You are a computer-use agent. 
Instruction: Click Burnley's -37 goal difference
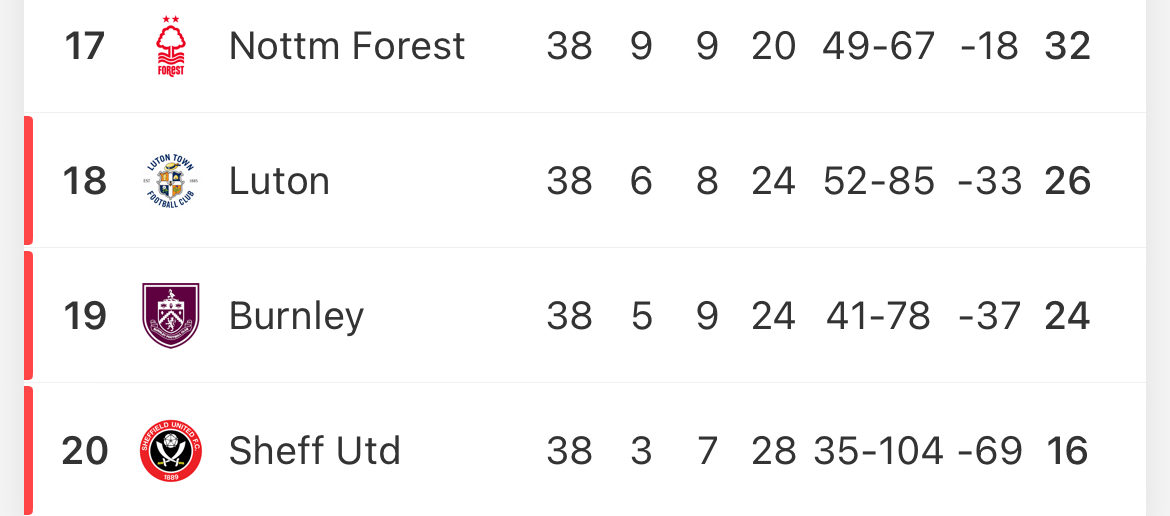[990, 316]
